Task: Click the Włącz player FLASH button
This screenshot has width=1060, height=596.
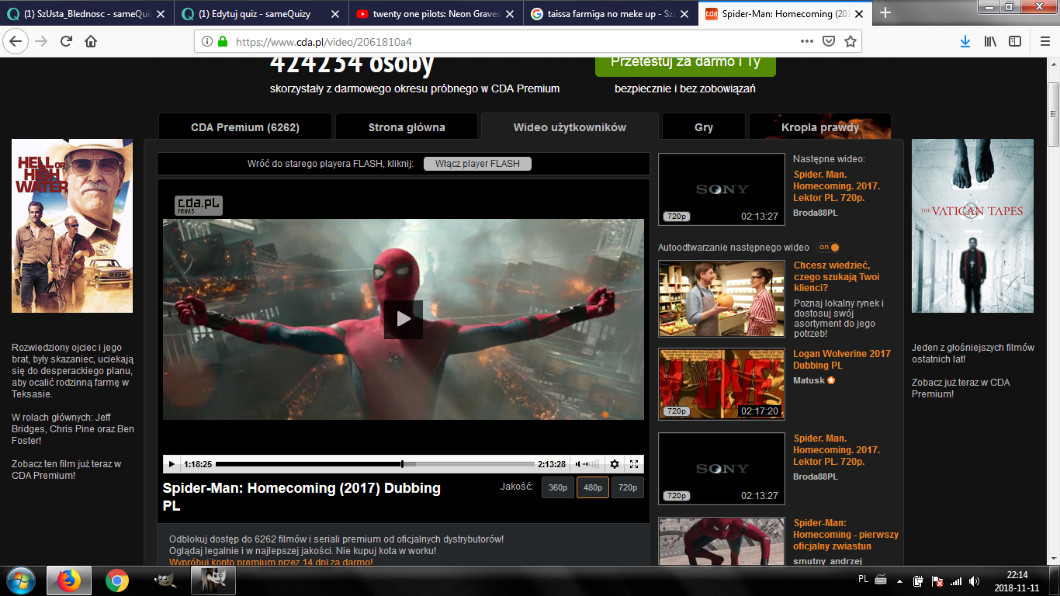Action: click(477, 164)
